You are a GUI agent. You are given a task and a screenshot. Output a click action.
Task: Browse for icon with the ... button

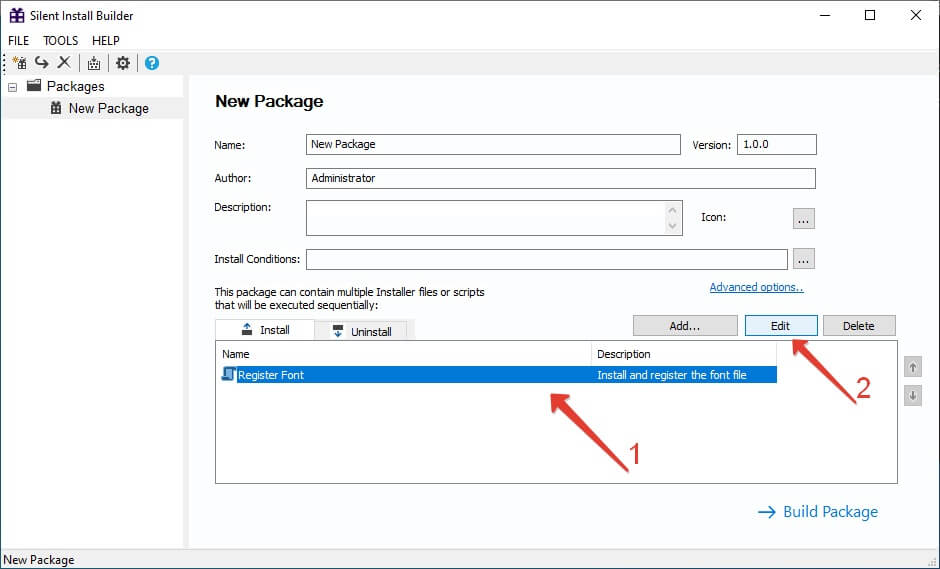point(803,219)
